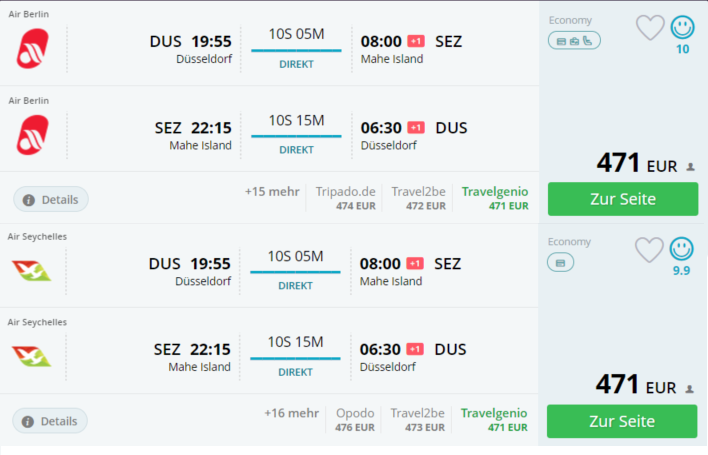This screenshot has width=708, height=455.
Task: Expand the +15 mehr providers list
Action: 272,192
